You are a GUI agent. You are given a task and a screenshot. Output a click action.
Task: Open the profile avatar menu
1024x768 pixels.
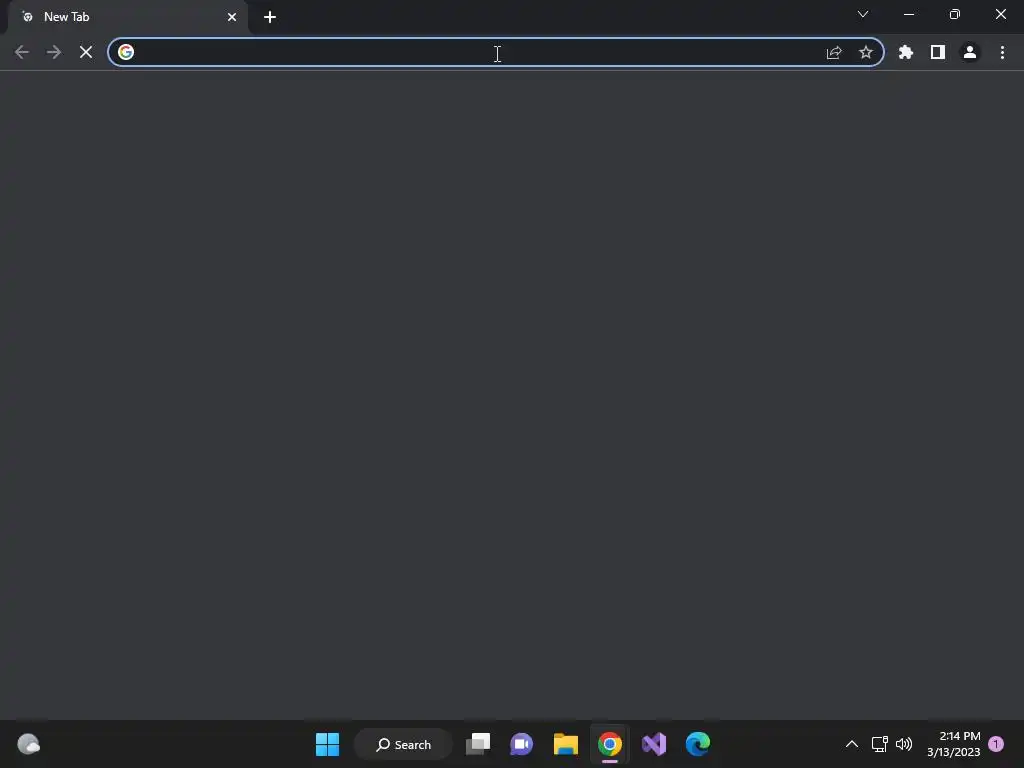970,52
